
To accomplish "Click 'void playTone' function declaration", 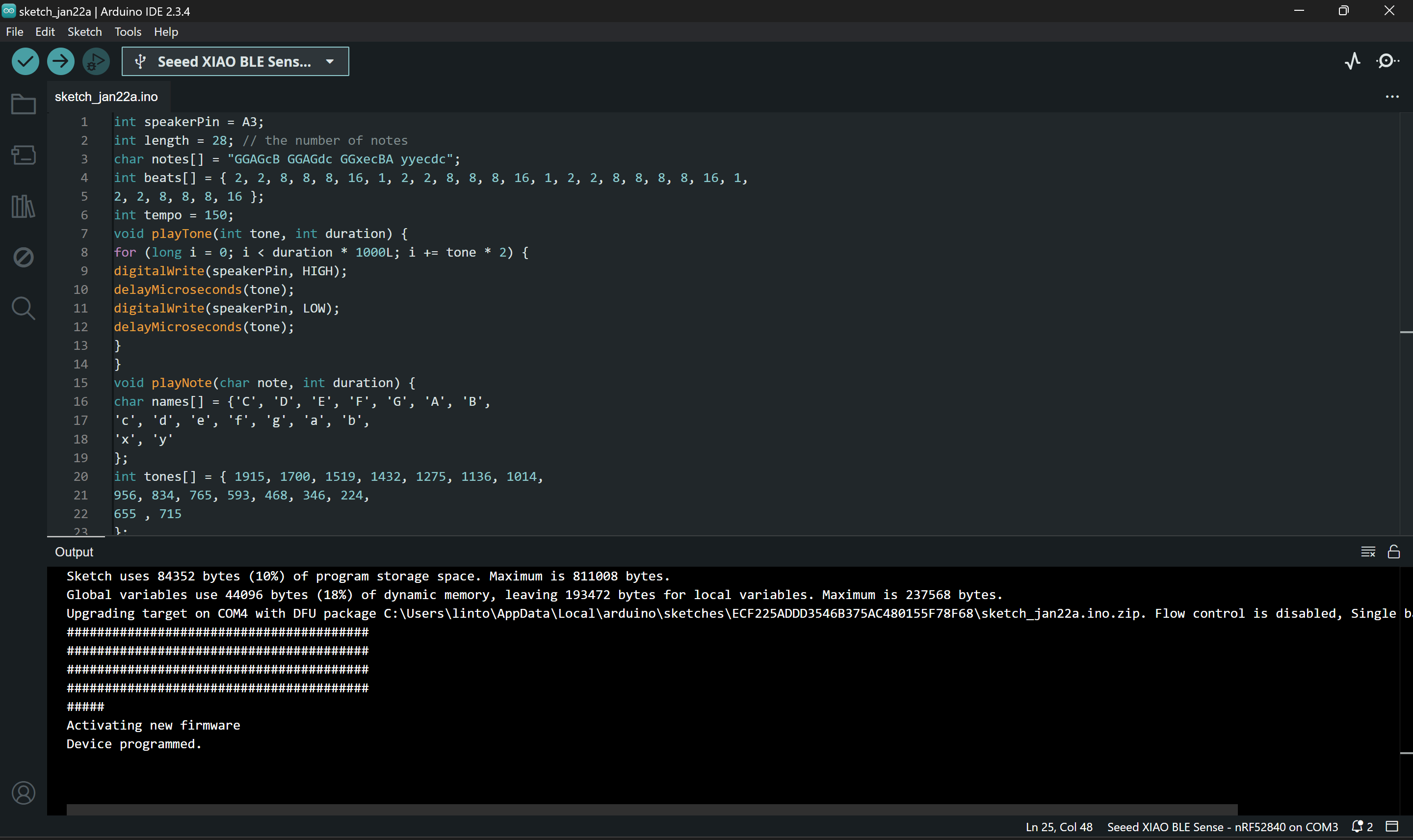I will point(261,234).
